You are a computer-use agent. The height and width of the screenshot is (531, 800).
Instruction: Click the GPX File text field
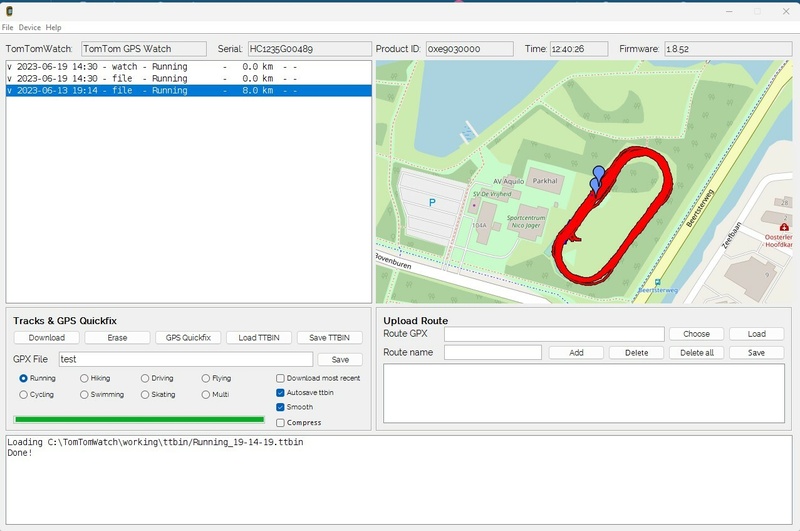pyautogui.click(x=186, y=359)
